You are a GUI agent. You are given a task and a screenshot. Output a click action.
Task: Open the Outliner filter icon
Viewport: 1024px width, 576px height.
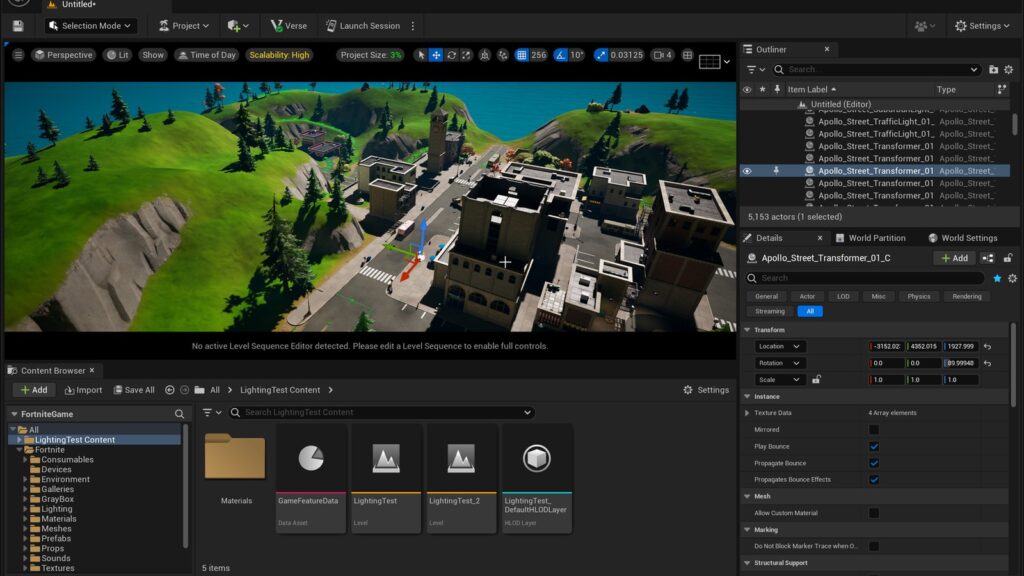755,69
